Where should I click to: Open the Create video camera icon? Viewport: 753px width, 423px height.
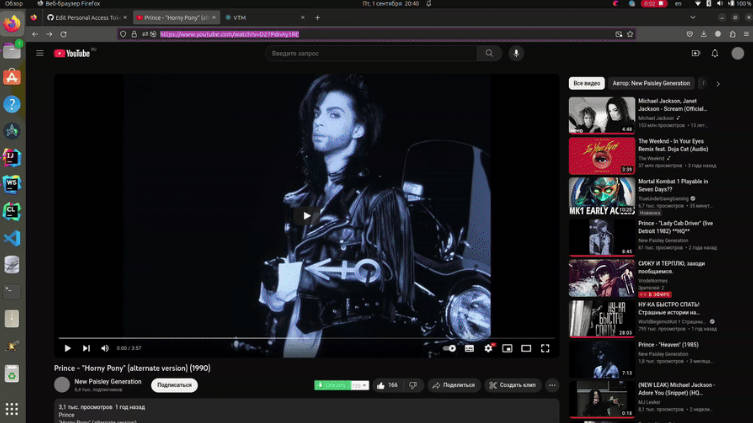(695, 53)
